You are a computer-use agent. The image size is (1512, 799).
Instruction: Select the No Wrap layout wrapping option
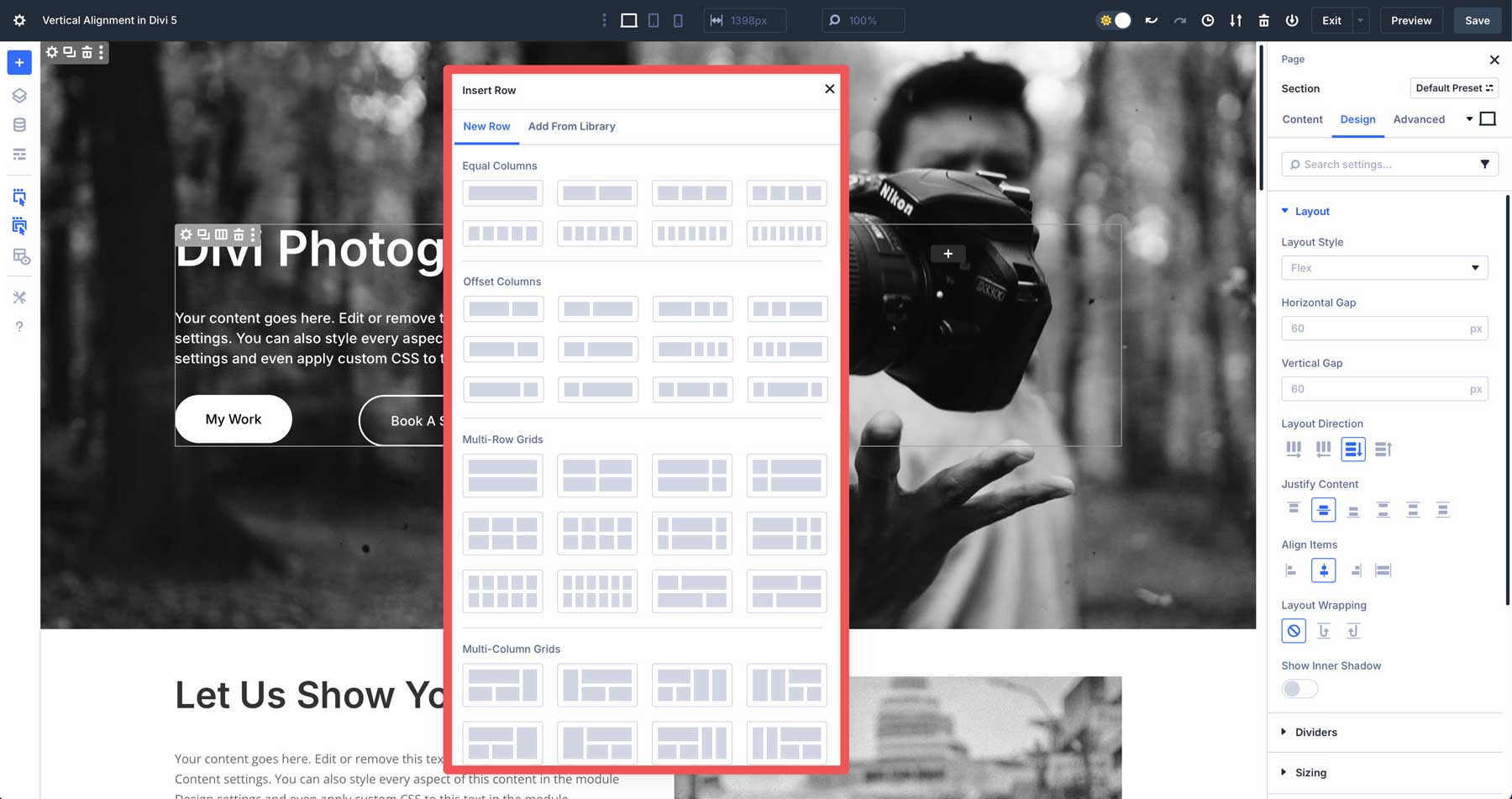click(x=1293, y=630)
